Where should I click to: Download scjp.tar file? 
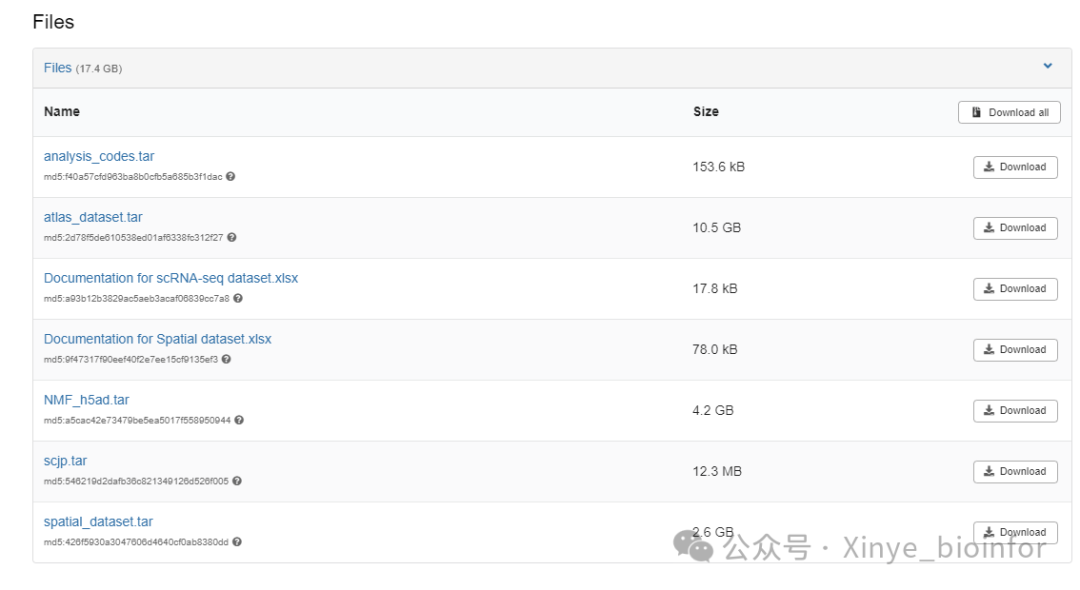point(1015,472)
